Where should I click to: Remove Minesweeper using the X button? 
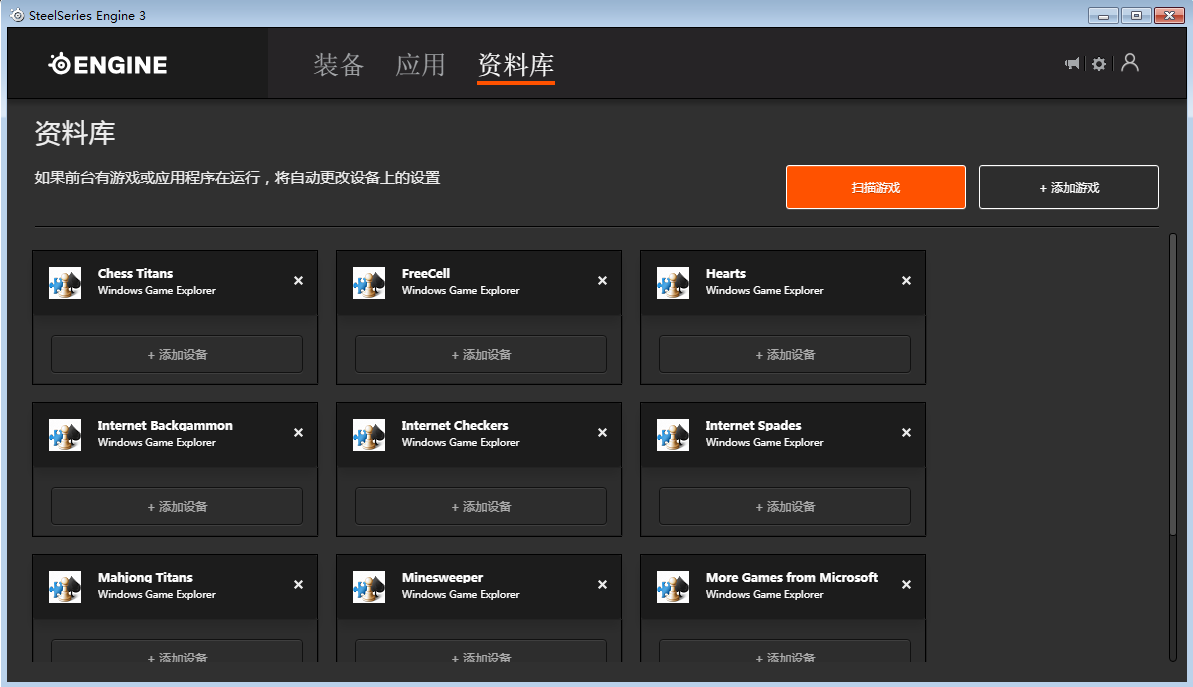click(x=602, y=585)
